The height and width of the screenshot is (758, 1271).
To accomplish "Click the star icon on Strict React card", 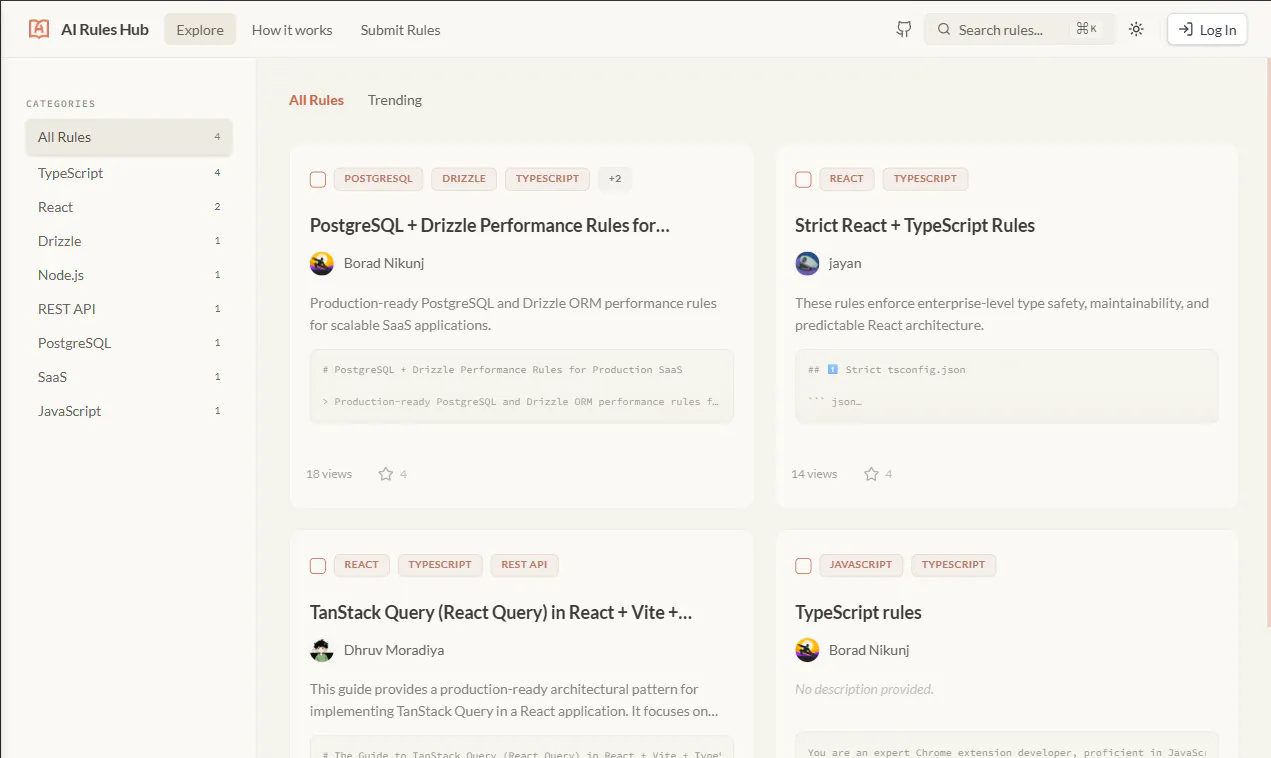I will point(871,474).
